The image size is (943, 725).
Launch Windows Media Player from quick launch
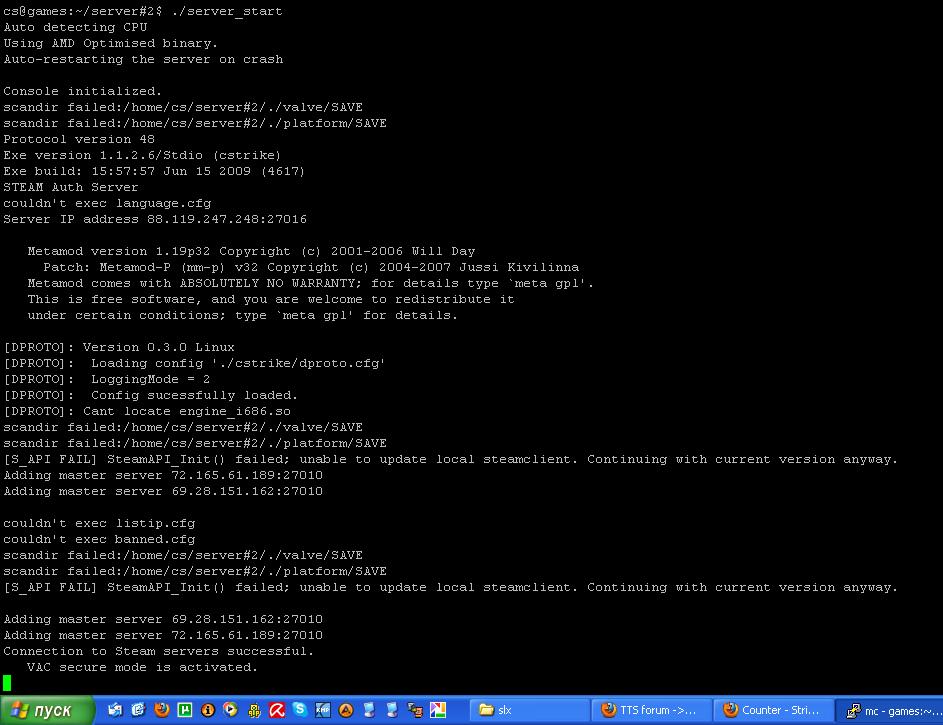[230, 710]
